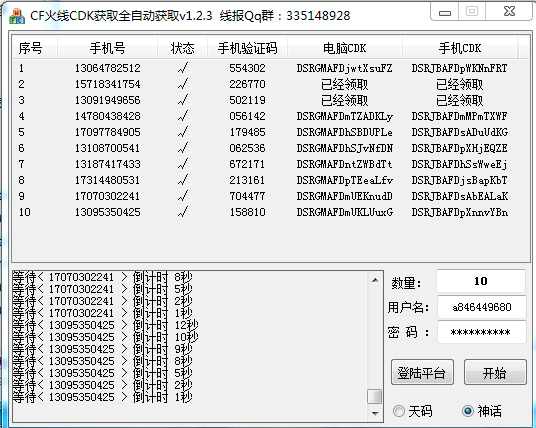Click verification code 158810
Screen dimensions: 536x428
(x=247, y=212)
